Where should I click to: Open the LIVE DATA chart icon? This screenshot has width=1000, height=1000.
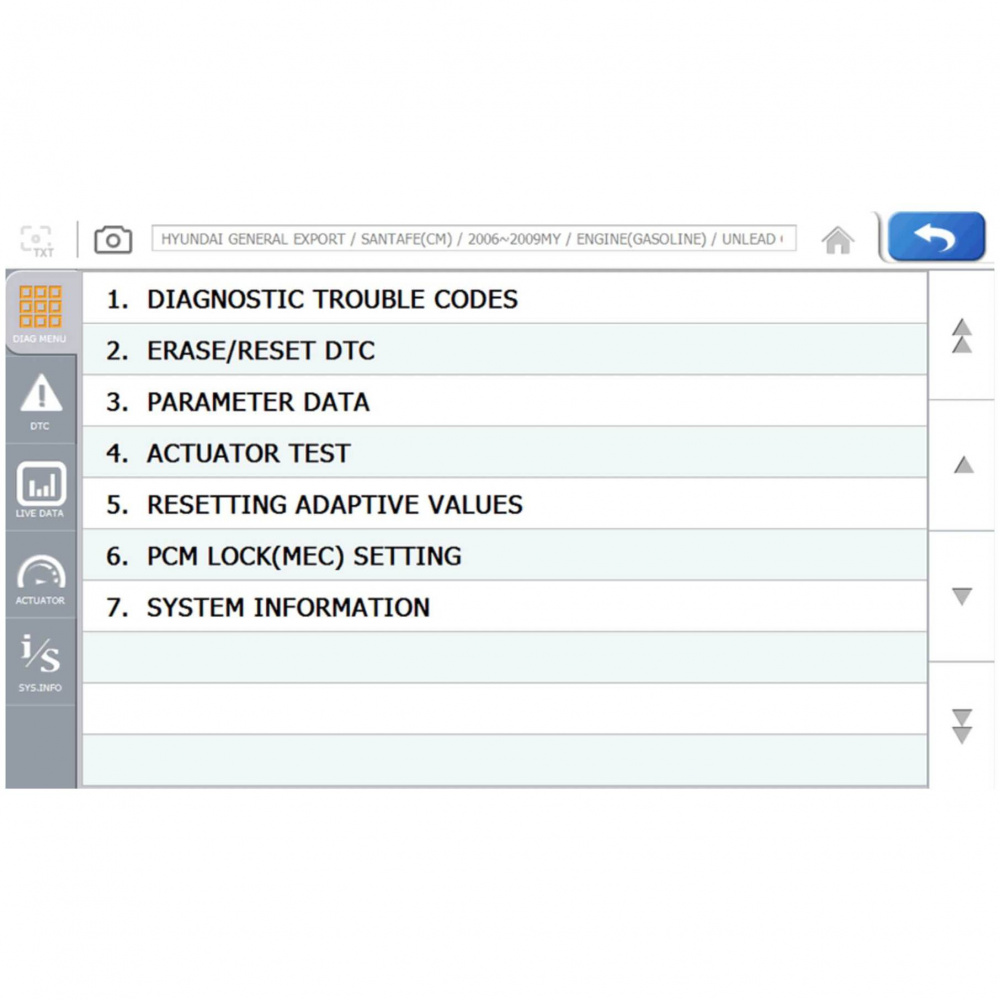[x=41, y=487]
